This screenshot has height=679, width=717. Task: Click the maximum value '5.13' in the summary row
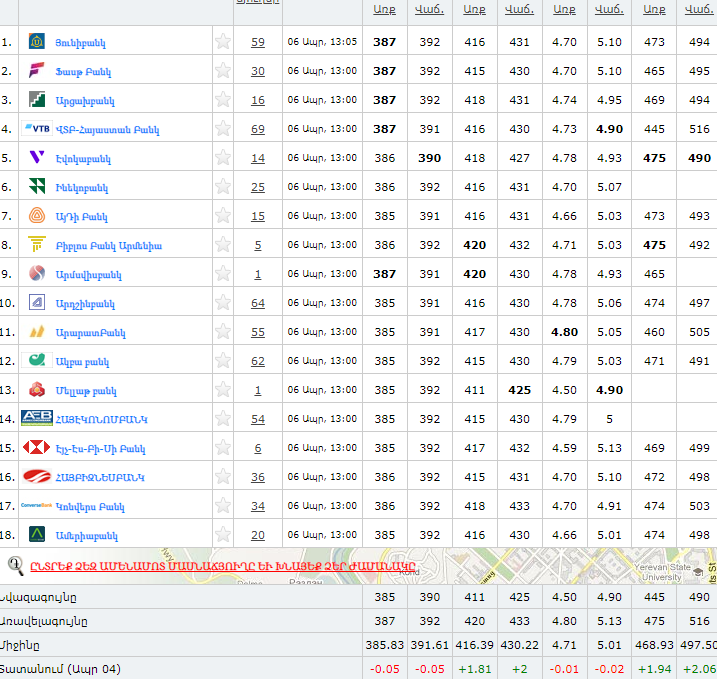pyautogui.click(x=610, y=621)
